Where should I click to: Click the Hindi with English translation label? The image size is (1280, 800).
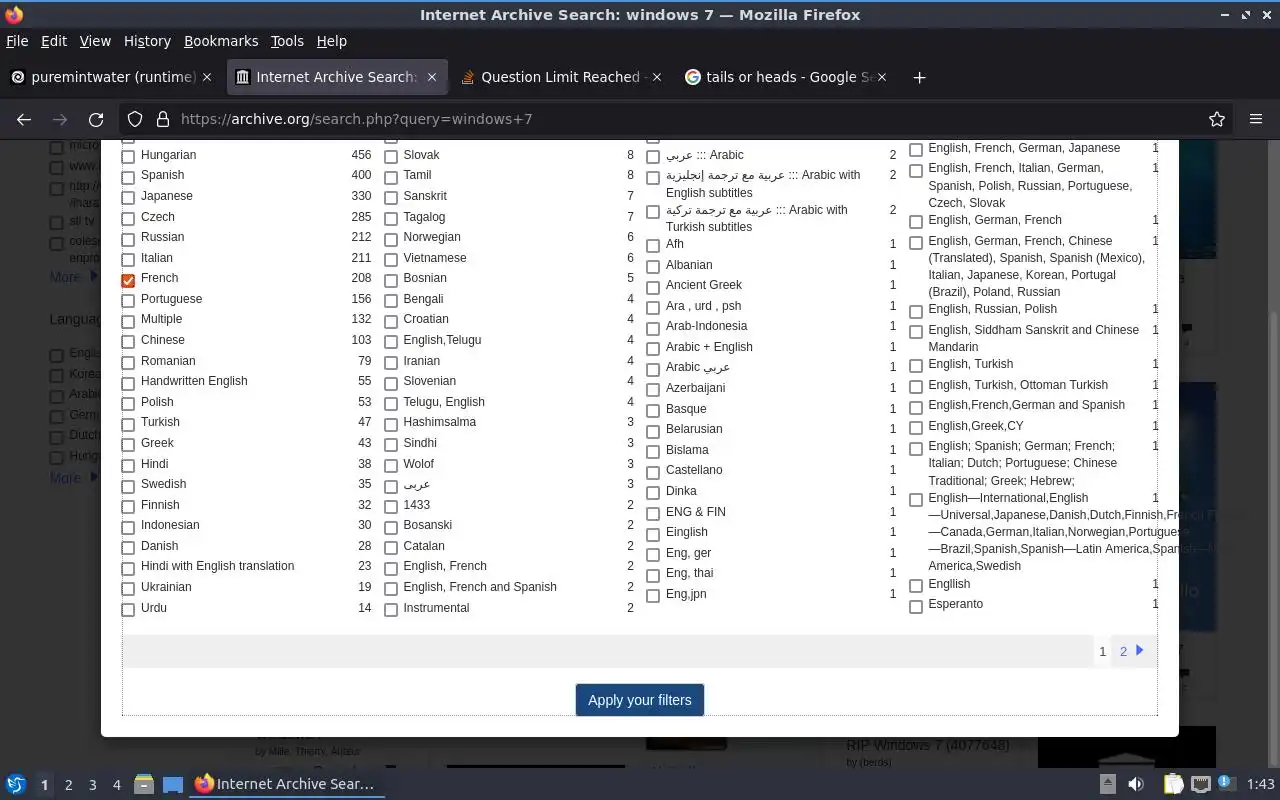pos(217,566)
